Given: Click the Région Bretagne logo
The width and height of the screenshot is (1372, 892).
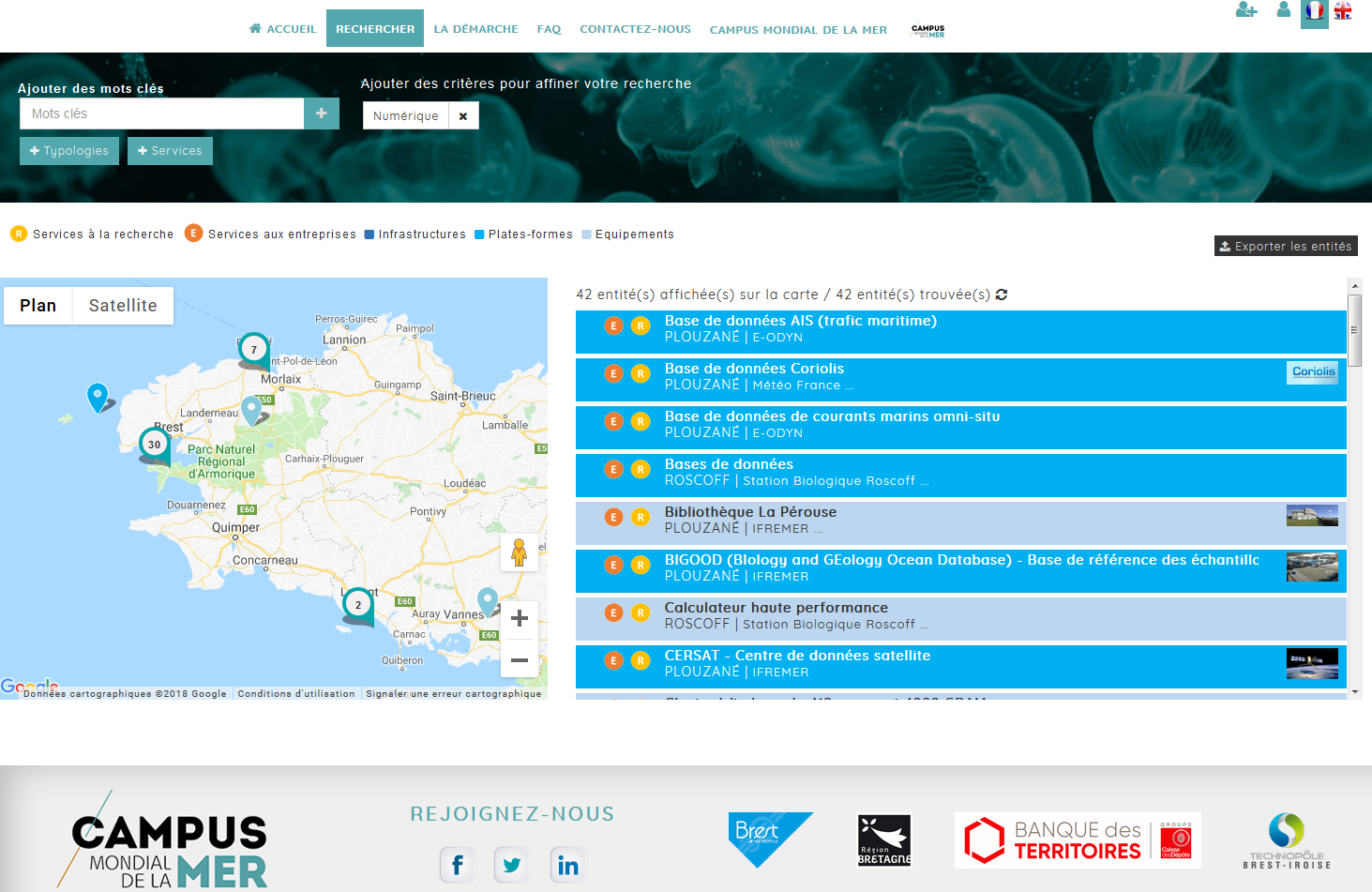Looking at the screenshot, I should click(x=884, y=839).
